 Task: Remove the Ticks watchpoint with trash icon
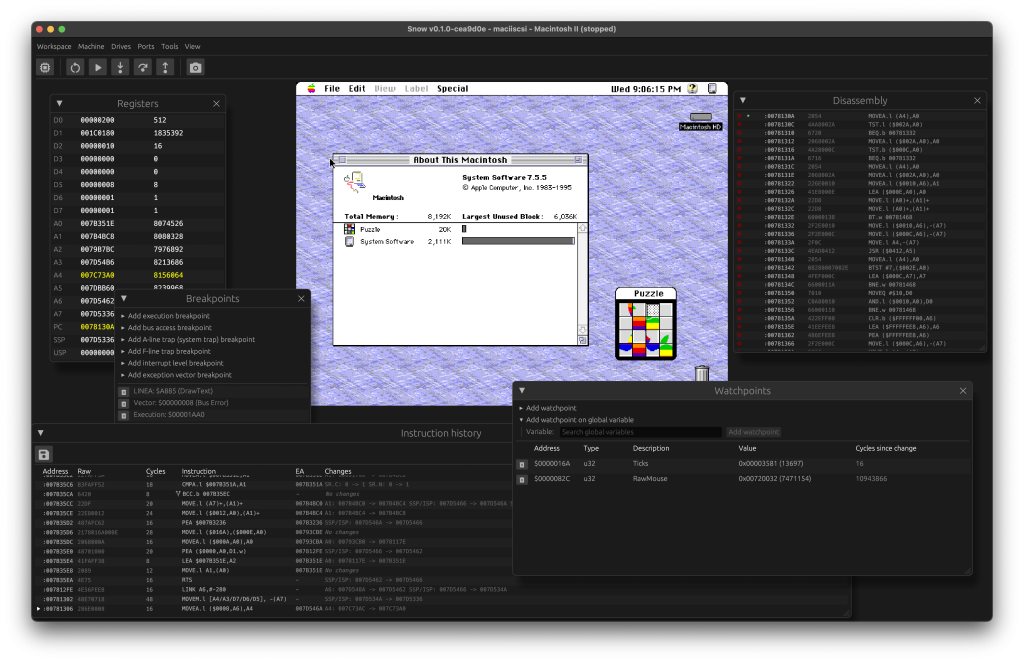(521, 465)
